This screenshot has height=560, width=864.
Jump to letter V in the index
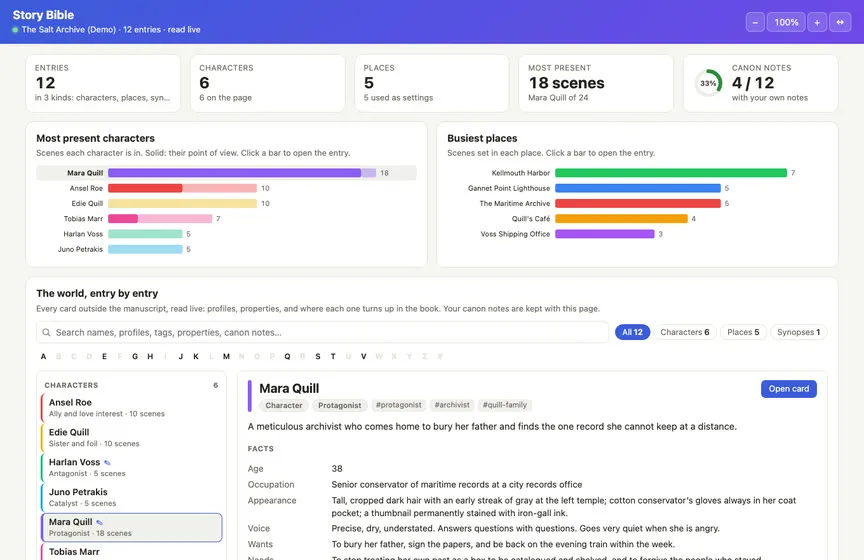coord(364,357)
